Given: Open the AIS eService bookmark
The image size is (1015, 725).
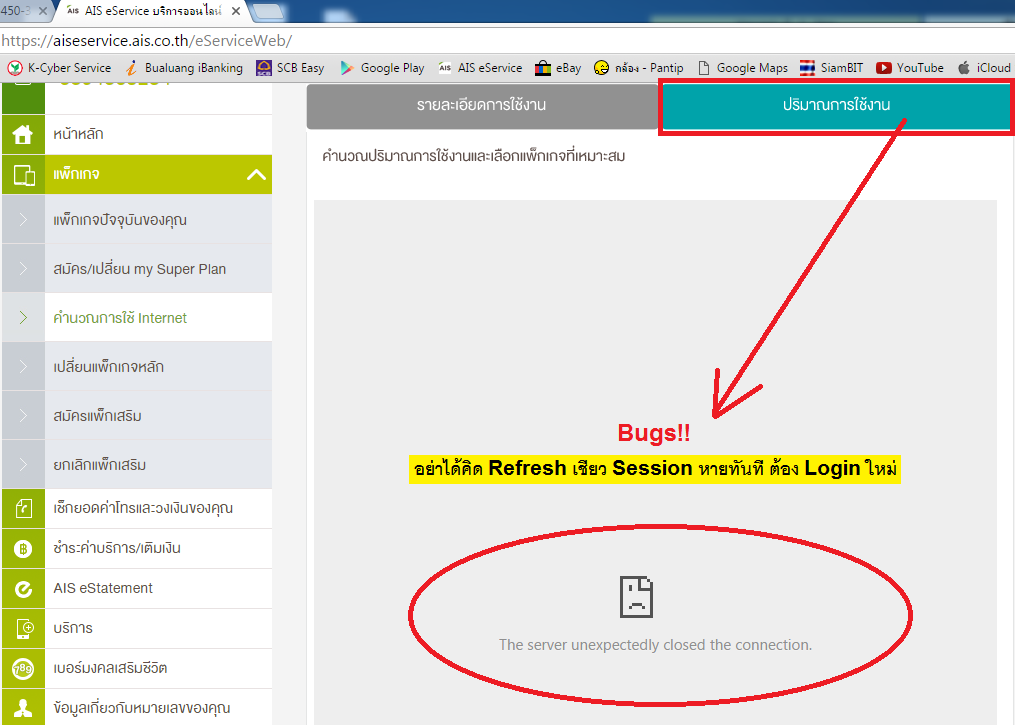Looking at the screenshot, I should click(480, 68).
